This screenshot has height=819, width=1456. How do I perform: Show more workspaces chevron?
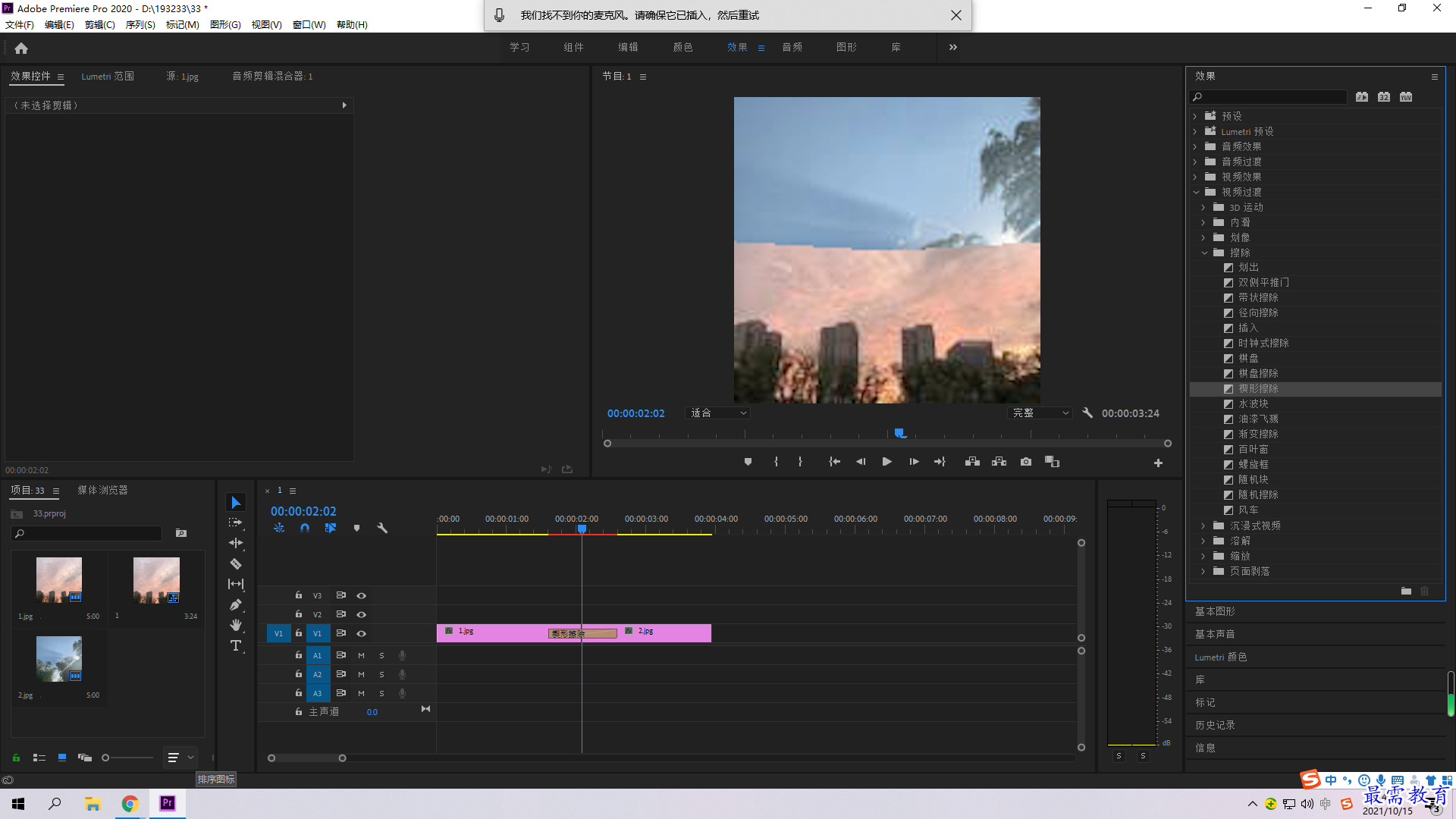(952, 47)
